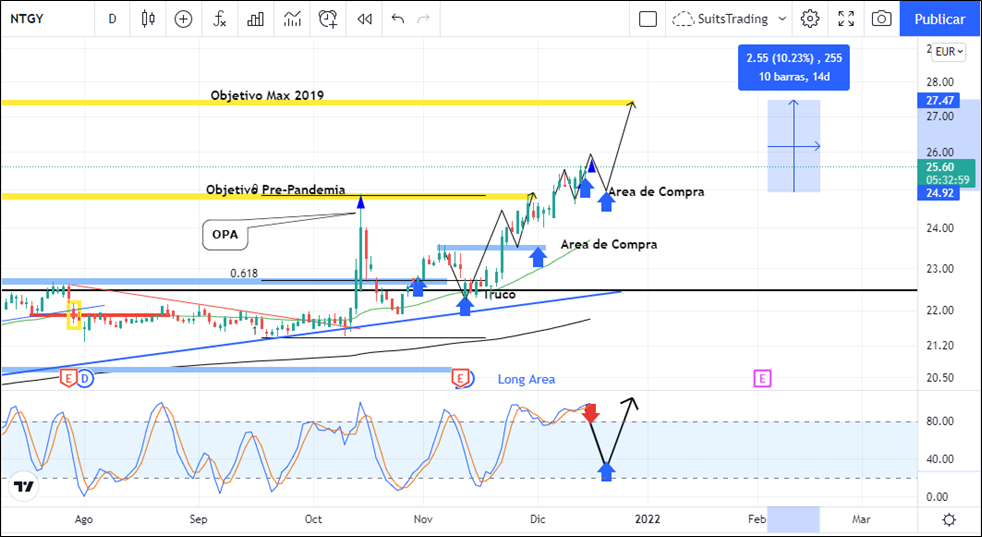Open the candlestick chart type selector

click(x=148, y=19)
